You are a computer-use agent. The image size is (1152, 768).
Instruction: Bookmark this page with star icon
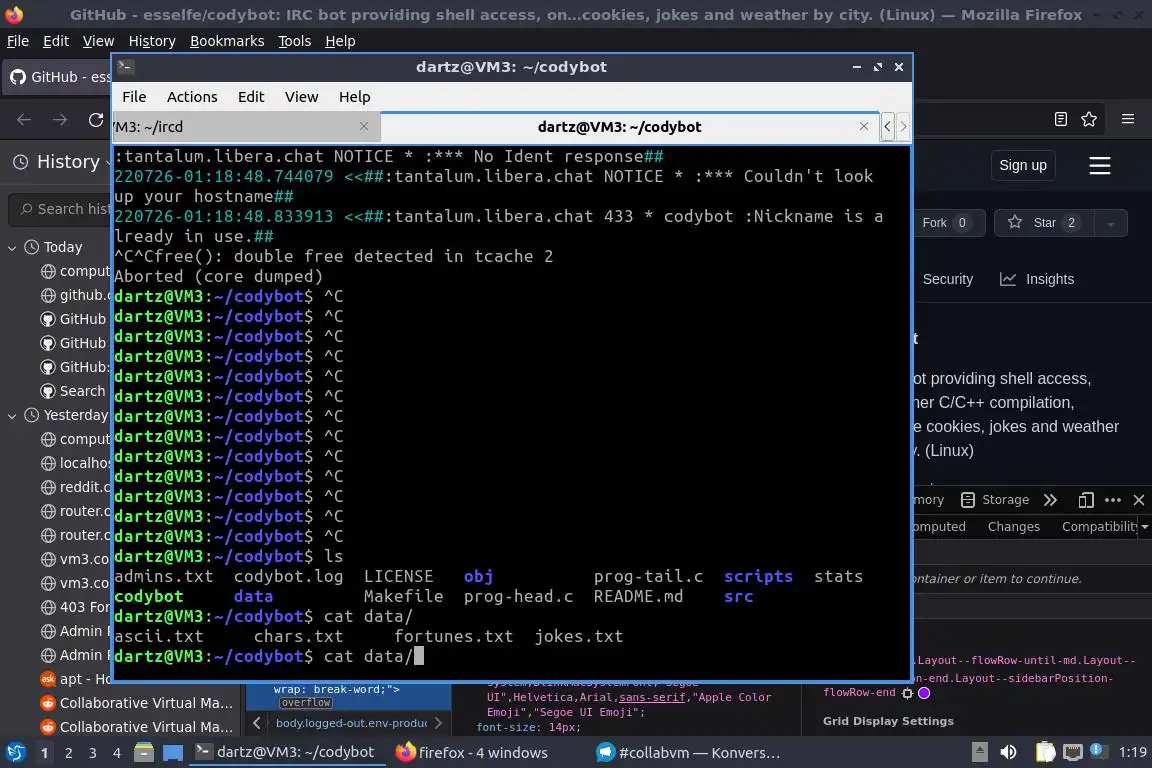tap(1089, 119)
